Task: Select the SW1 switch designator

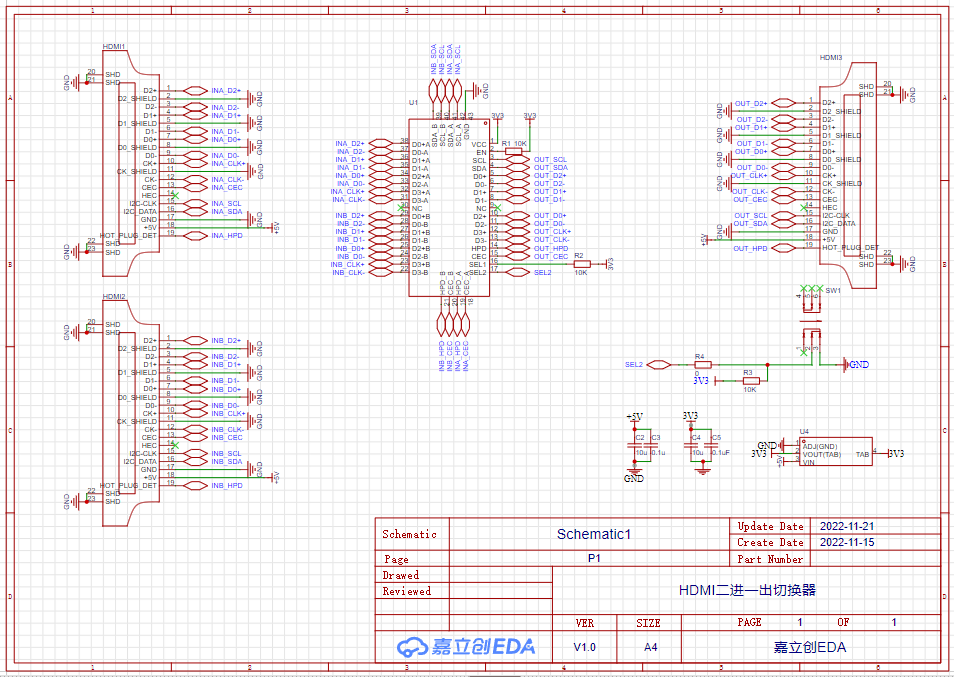Action: coord(833,291)
